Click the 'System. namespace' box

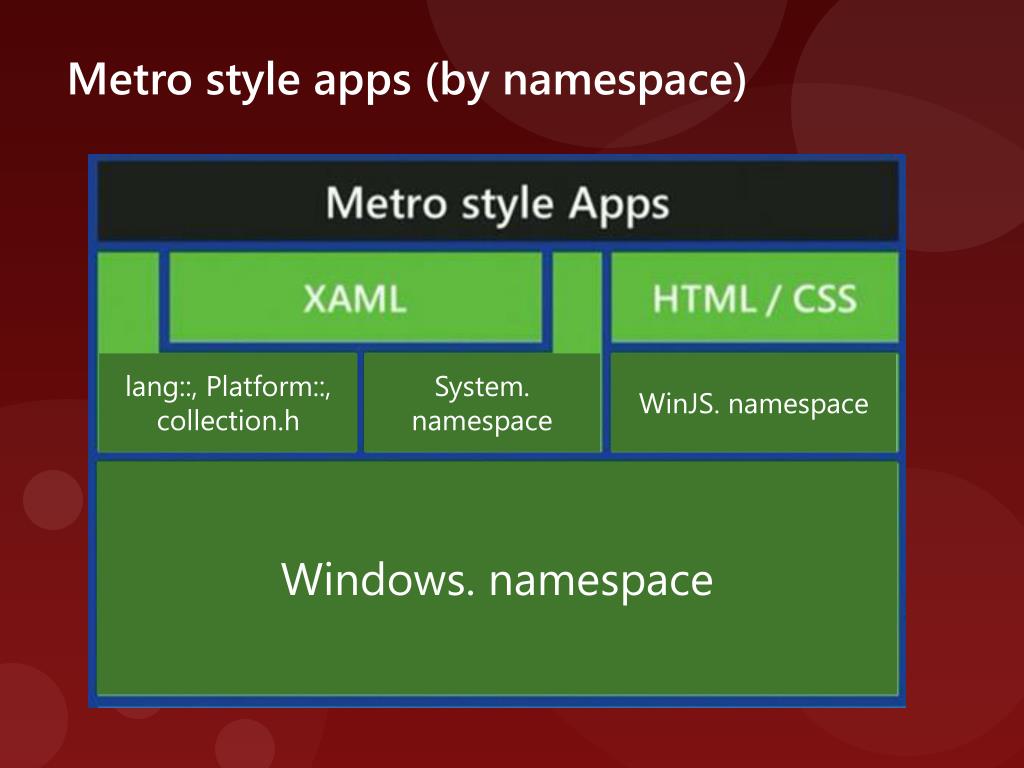tap(482, 403)
